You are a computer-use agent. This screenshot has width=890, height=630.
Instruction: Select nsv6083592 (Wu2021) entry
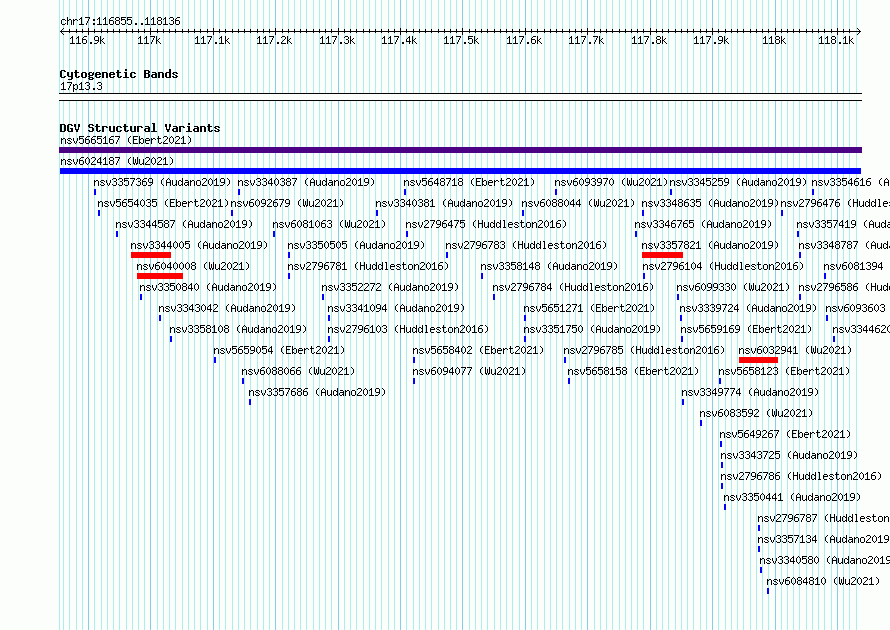[757, 413]
